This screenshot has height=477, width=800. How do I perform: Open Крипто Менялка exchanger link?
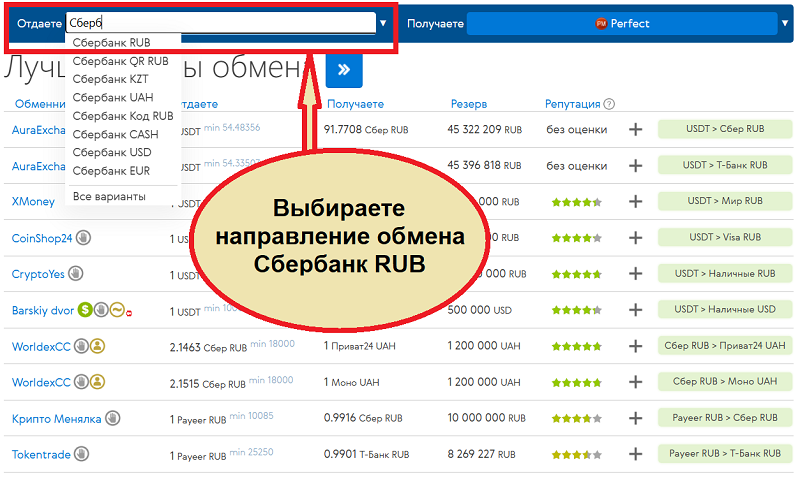(x=57, y=419)
